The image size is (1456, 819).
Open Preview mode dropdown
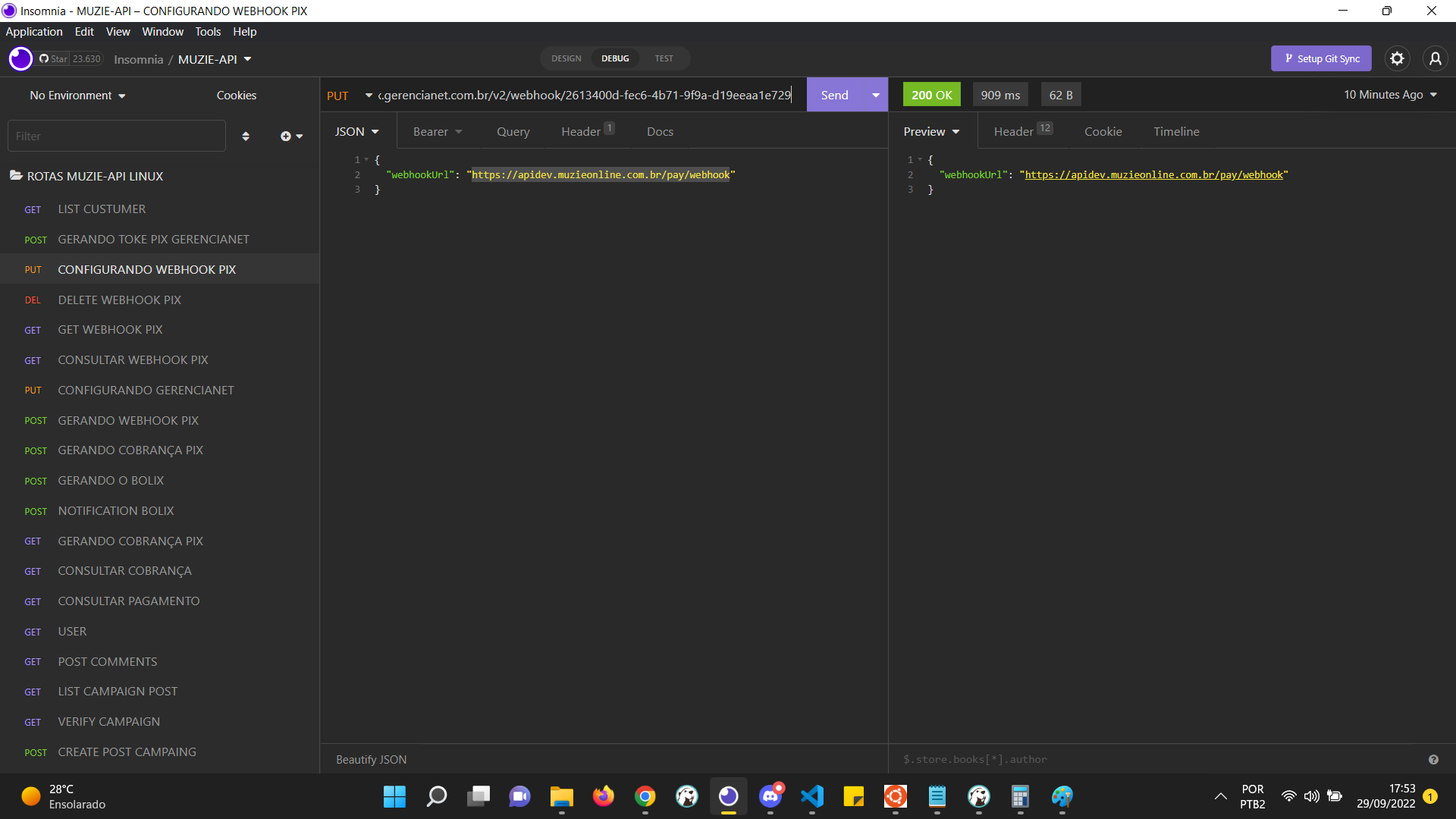coord(932,131)
